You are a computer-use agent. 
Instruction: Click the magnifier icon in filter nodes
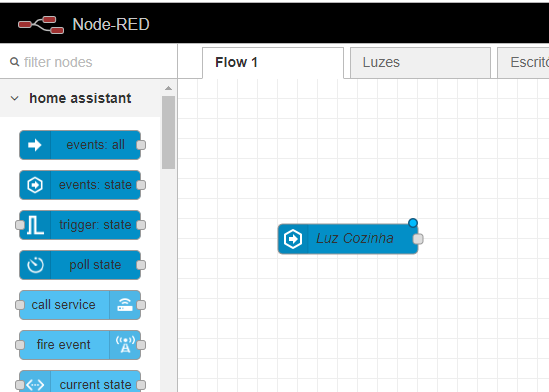coord(14,62)
